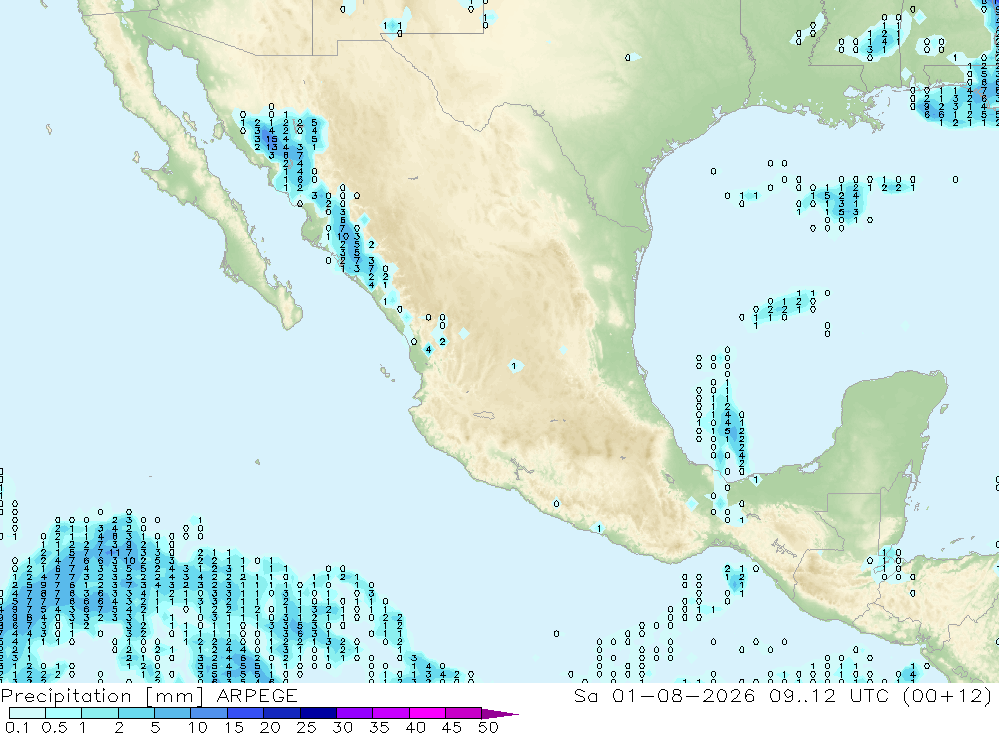Click the 40–45 mm magenta legend swatch
Viewport: 1000px width, 733px height.
[x=427, y=713]
